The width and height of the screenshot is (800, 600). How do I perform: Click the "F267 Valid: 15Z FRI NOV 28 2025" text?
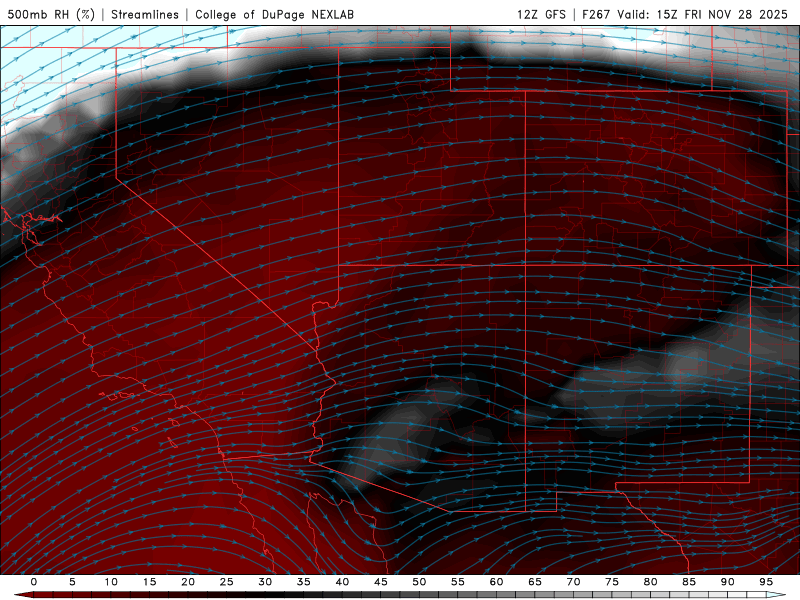click(x=685, y=14)
